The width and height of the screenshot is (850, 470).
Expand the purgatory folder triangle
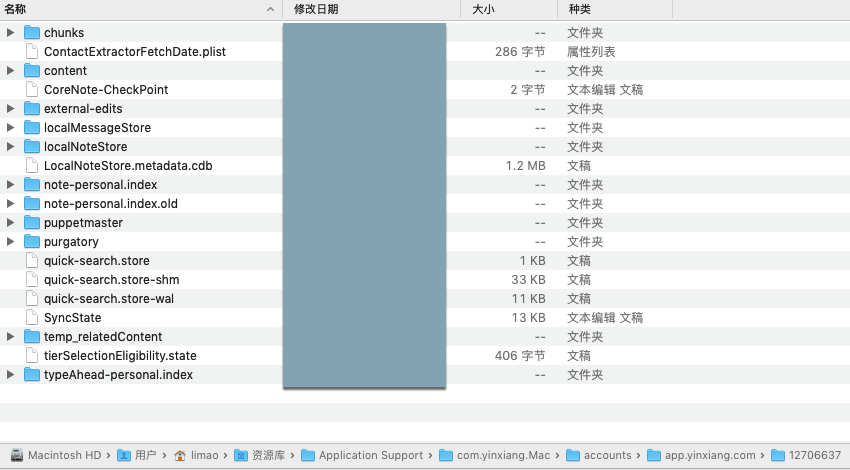(x=10, y=241)
